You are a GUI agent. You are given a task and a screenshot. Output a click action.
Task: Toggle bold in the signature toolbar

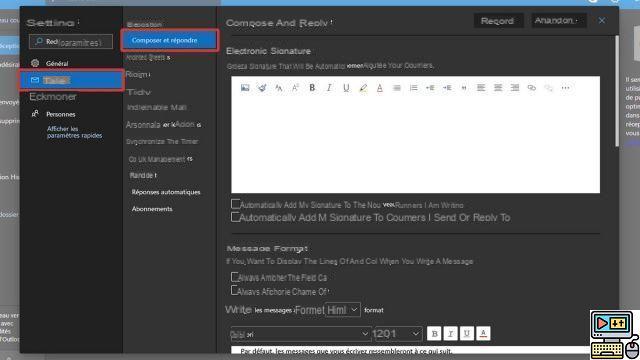coord(312,88)
